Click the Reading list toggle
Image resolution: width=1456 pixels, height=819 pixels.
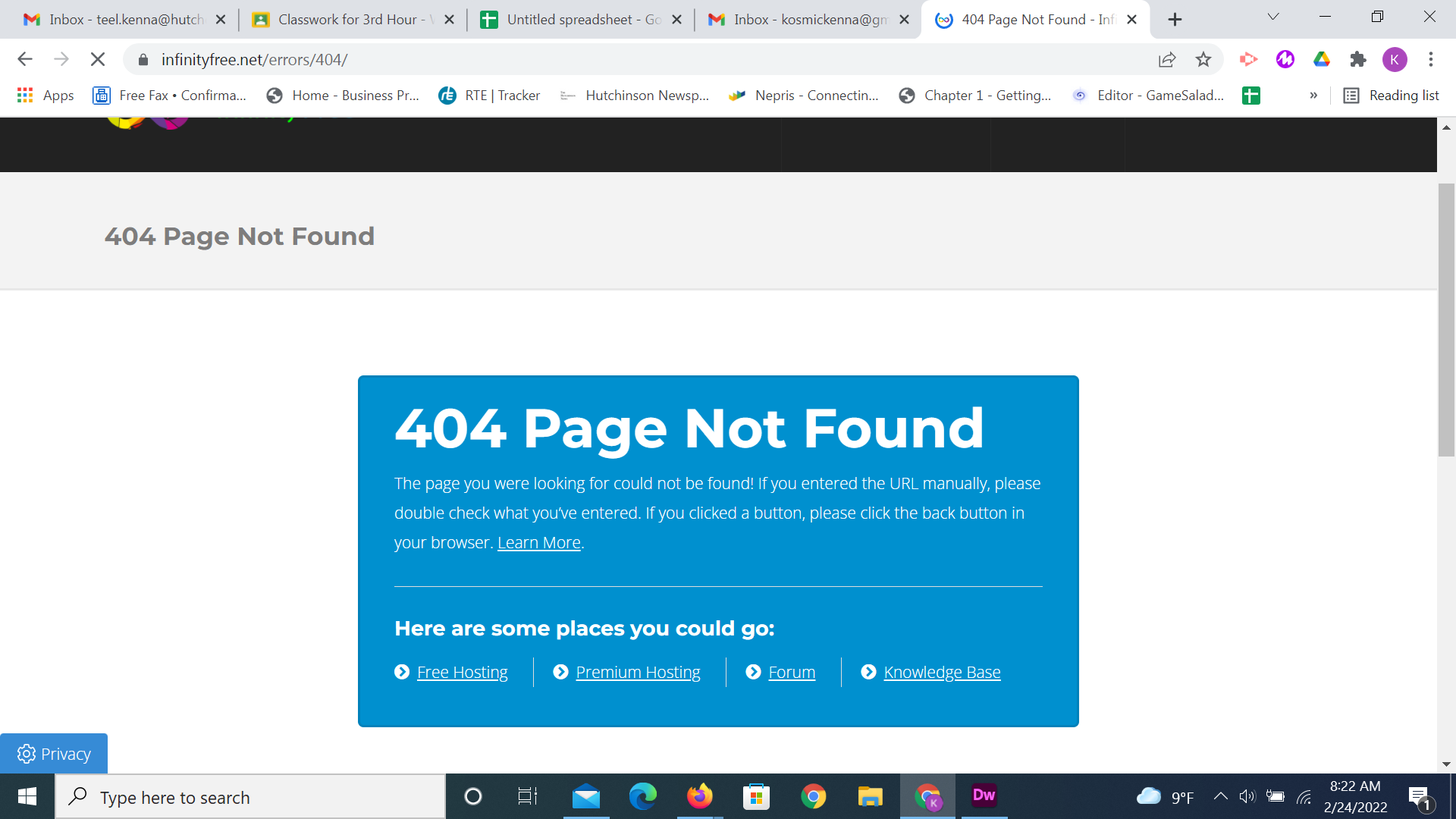pos(1392,96)
